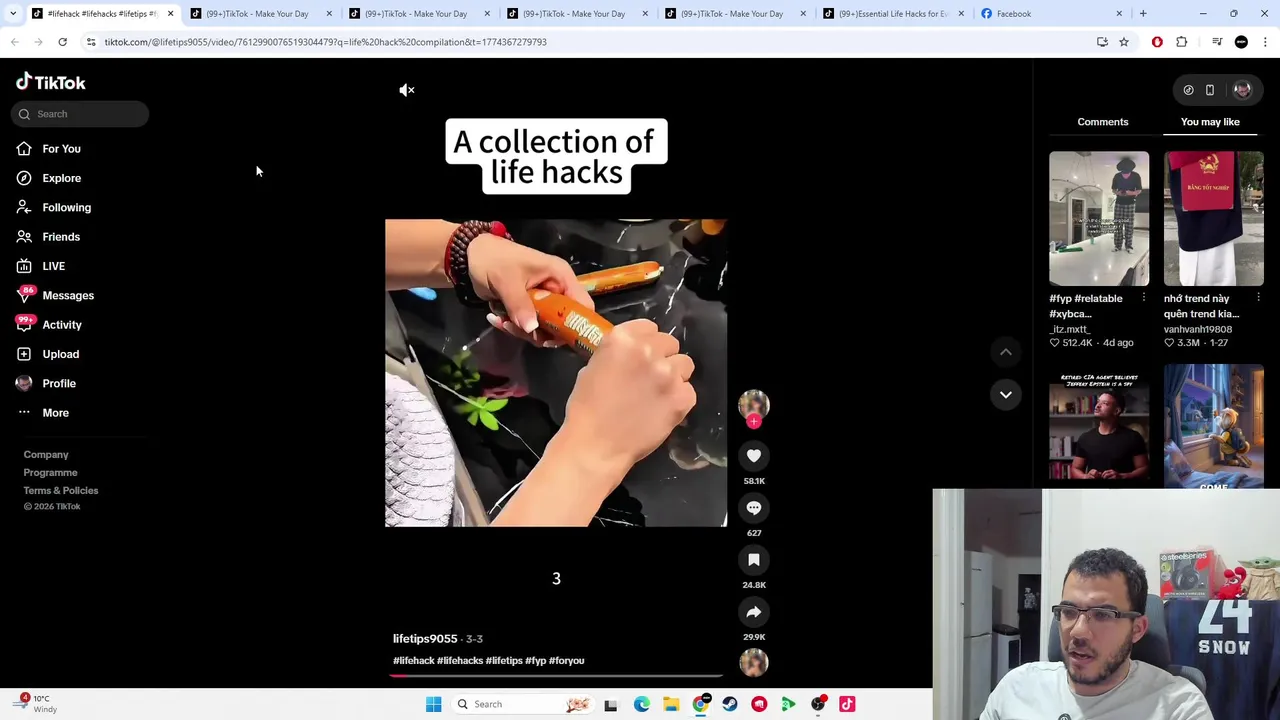Click the #lifehack hashtag
1280x720 pixels.
pyautogui.click(x=414, y=661)
